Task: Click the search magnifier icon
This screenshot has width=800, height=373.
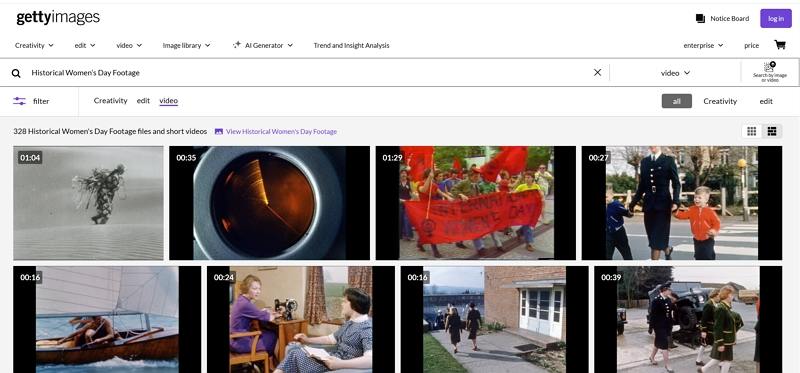Action: tap(16, 73)
